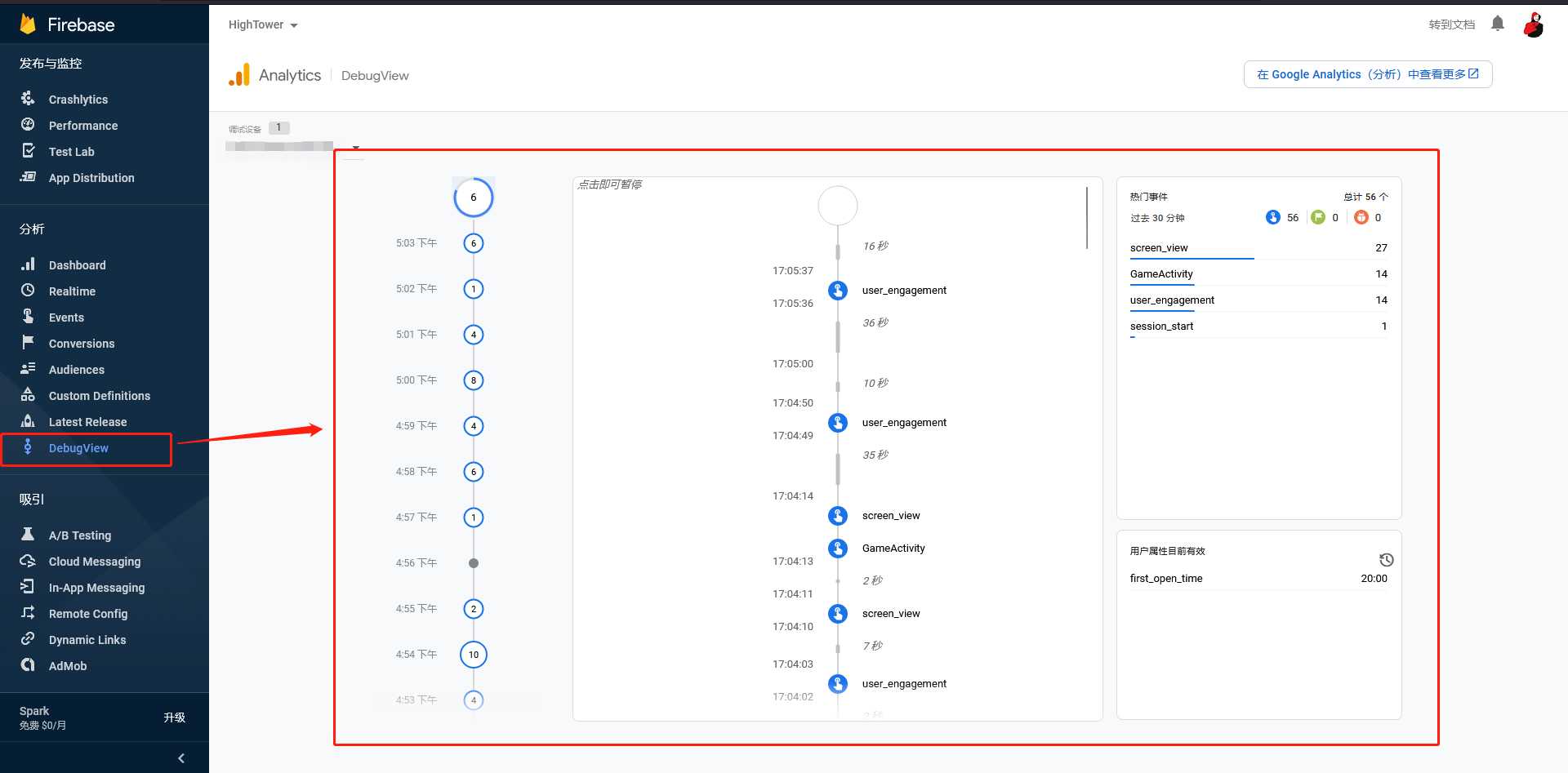Image resolution: width=1568 pixels, height=773 pixels.
Task: Select the 4:56 empty minute marker
Action: (474, 563)
